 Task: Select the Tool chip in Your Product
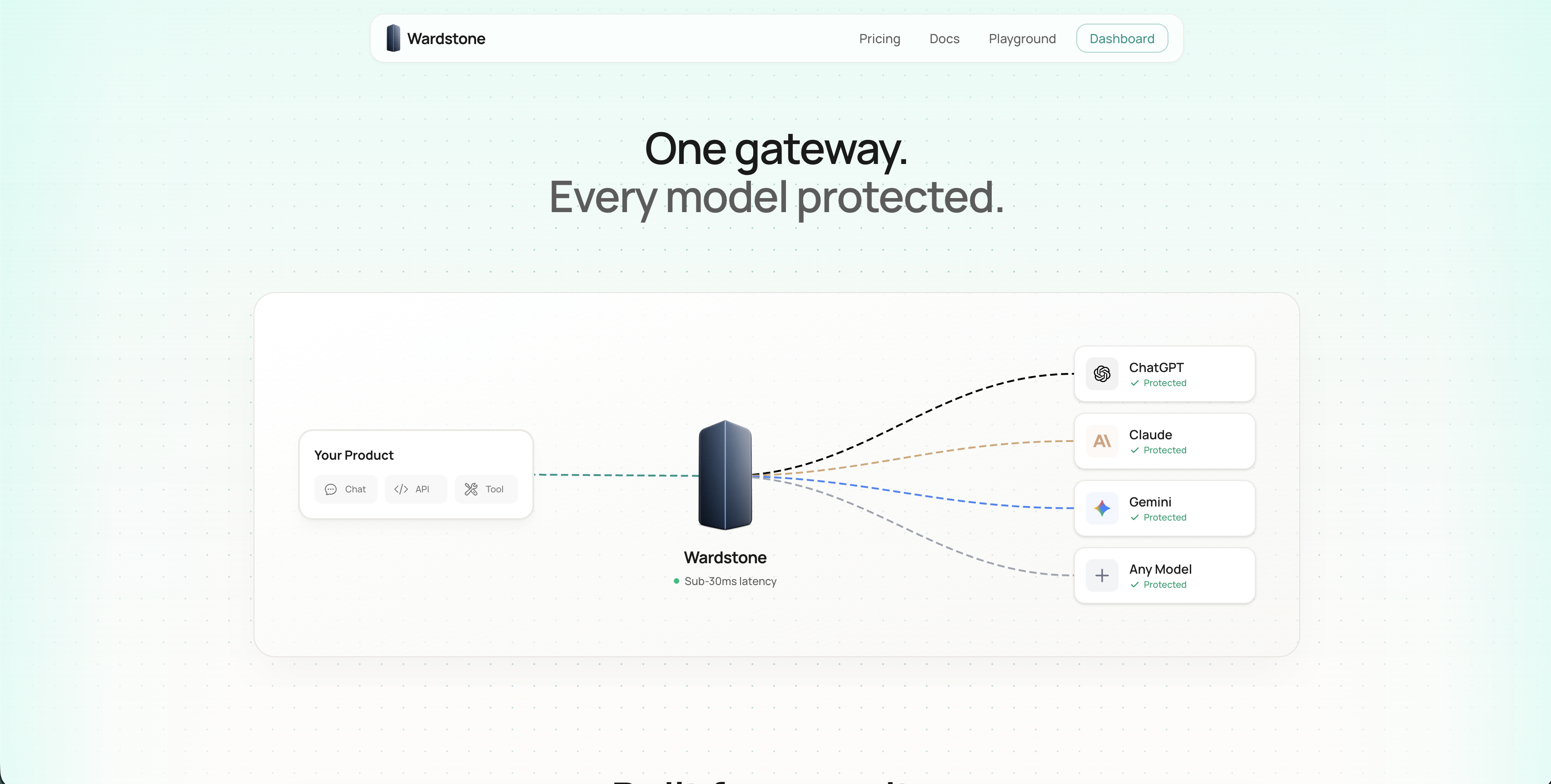coord(486,490)
